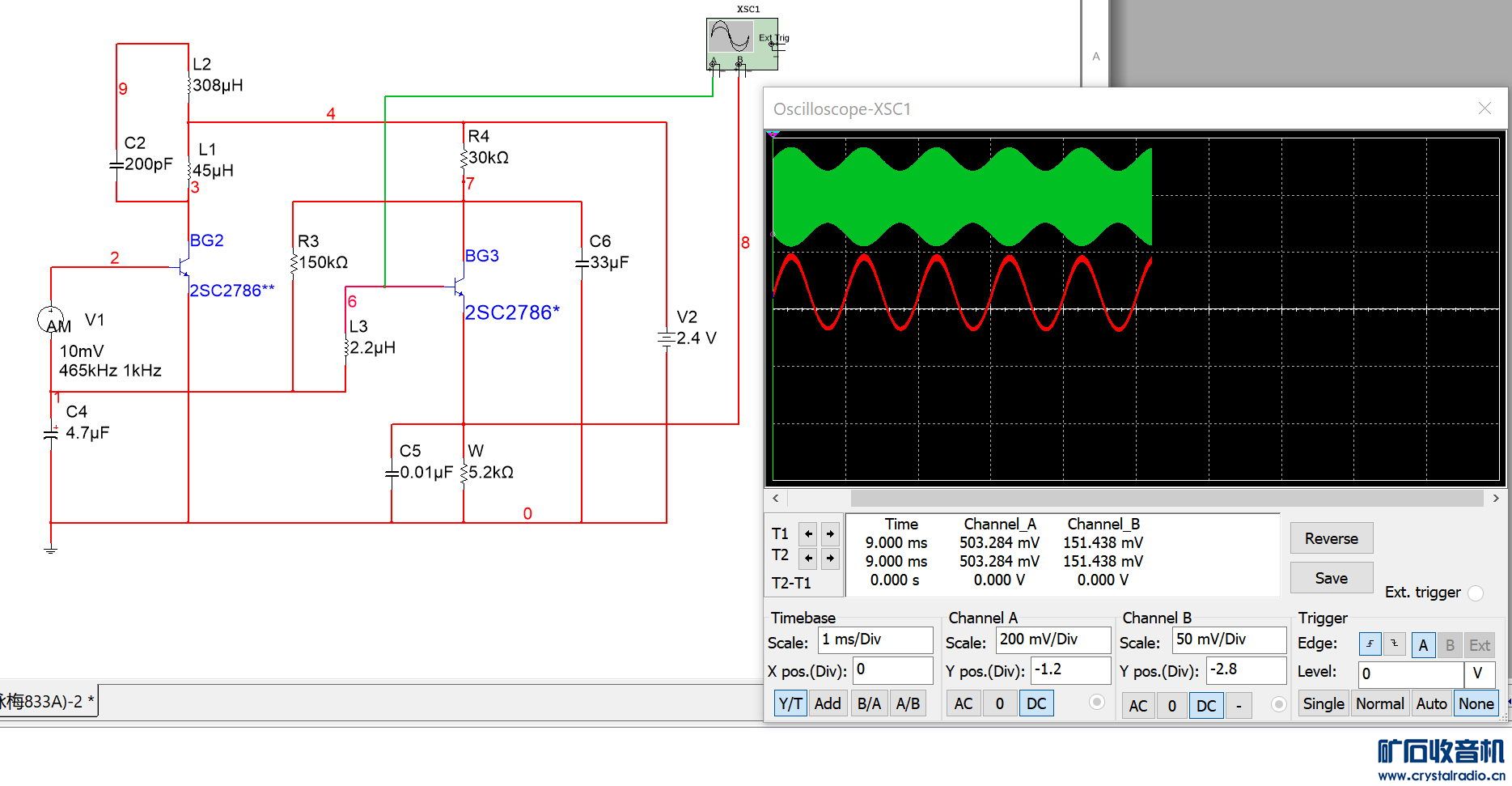
Task: Set trigger mode to Auto
Action: coord(1431,703)
